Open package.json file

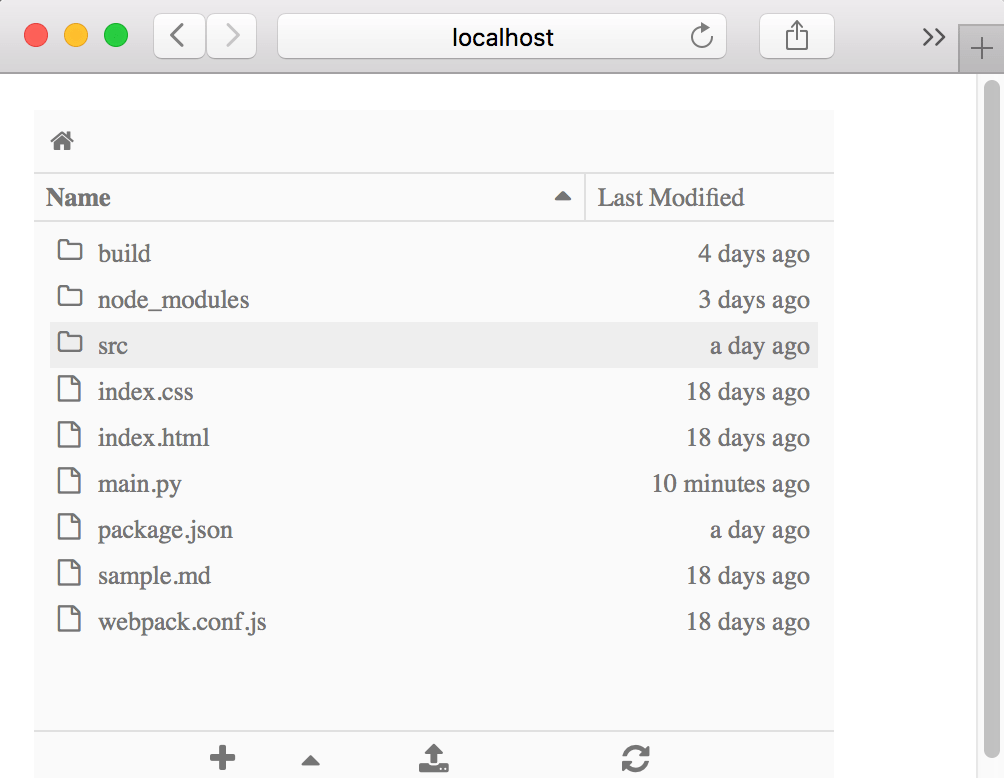[x=165, y=530]
